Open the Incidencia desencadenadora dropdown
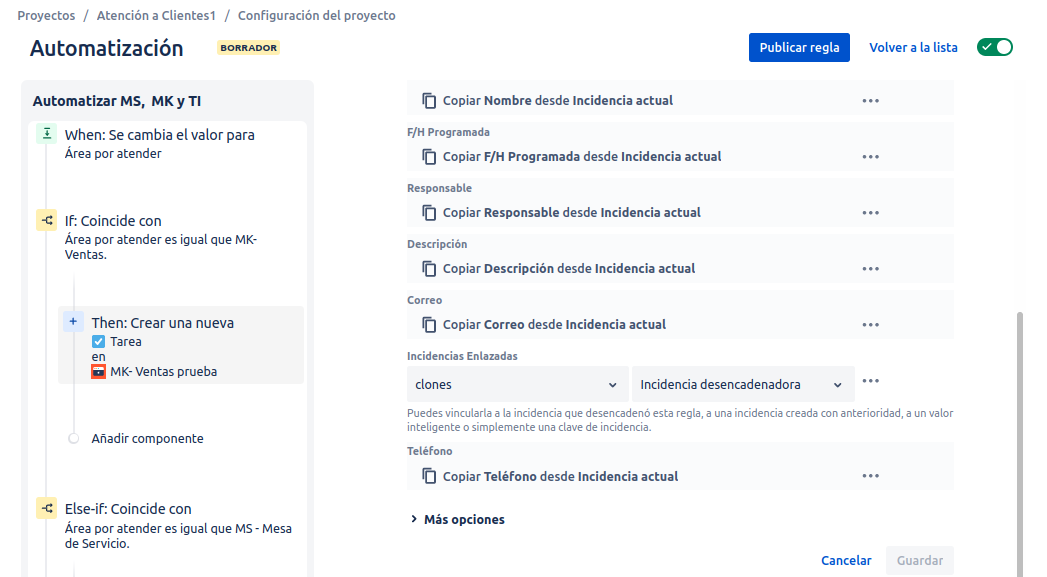Viewport: 1047px width, 577px height. [x=743, y=384]
